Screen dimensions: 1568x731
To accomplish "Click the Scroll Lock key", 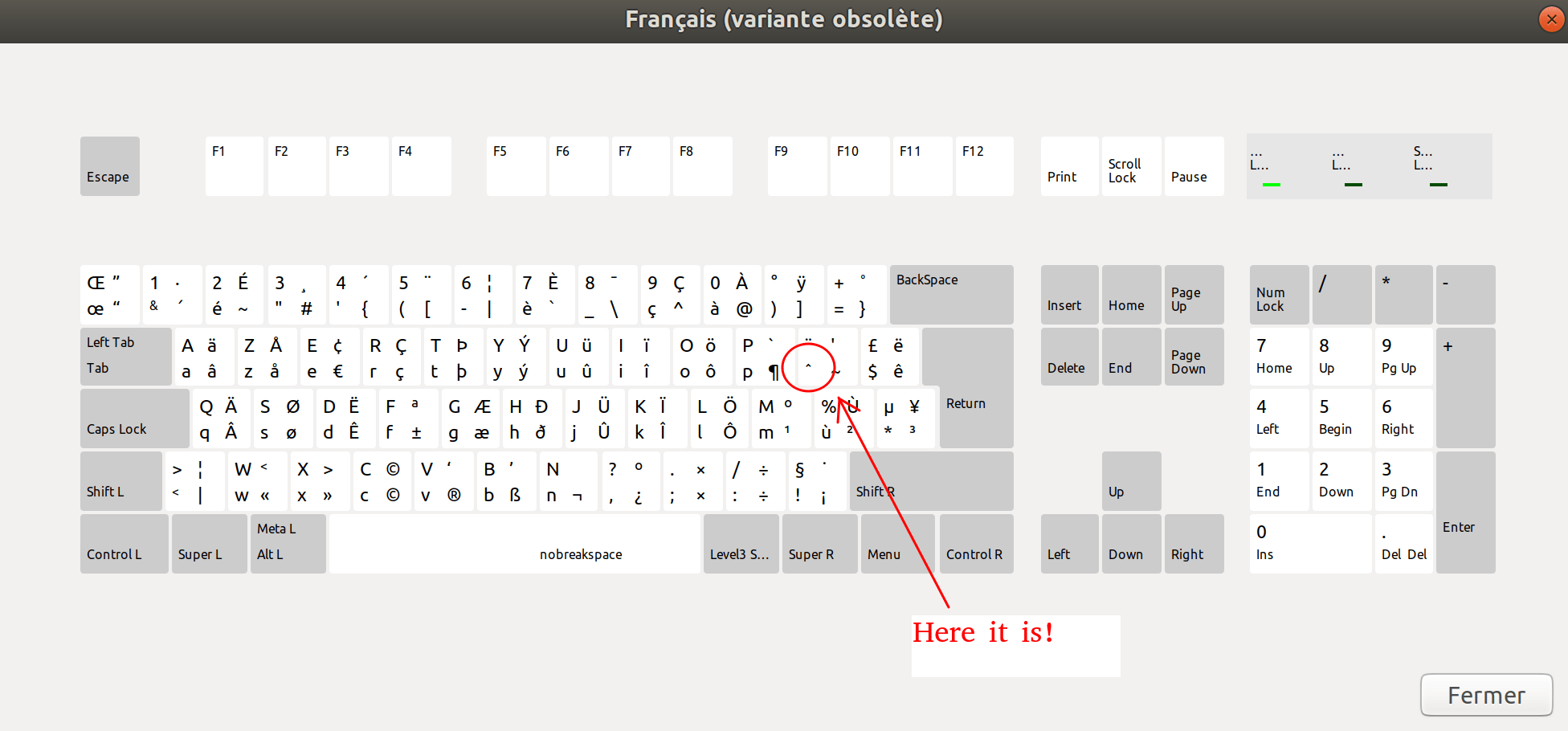I will [1130, 166].
